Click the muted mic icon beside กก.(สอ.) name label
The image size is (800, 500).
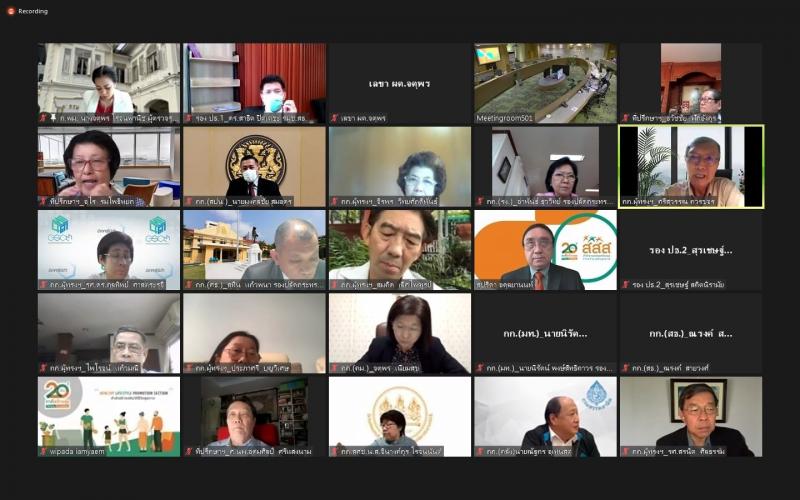pyautogui.click(x=626, y=368)
